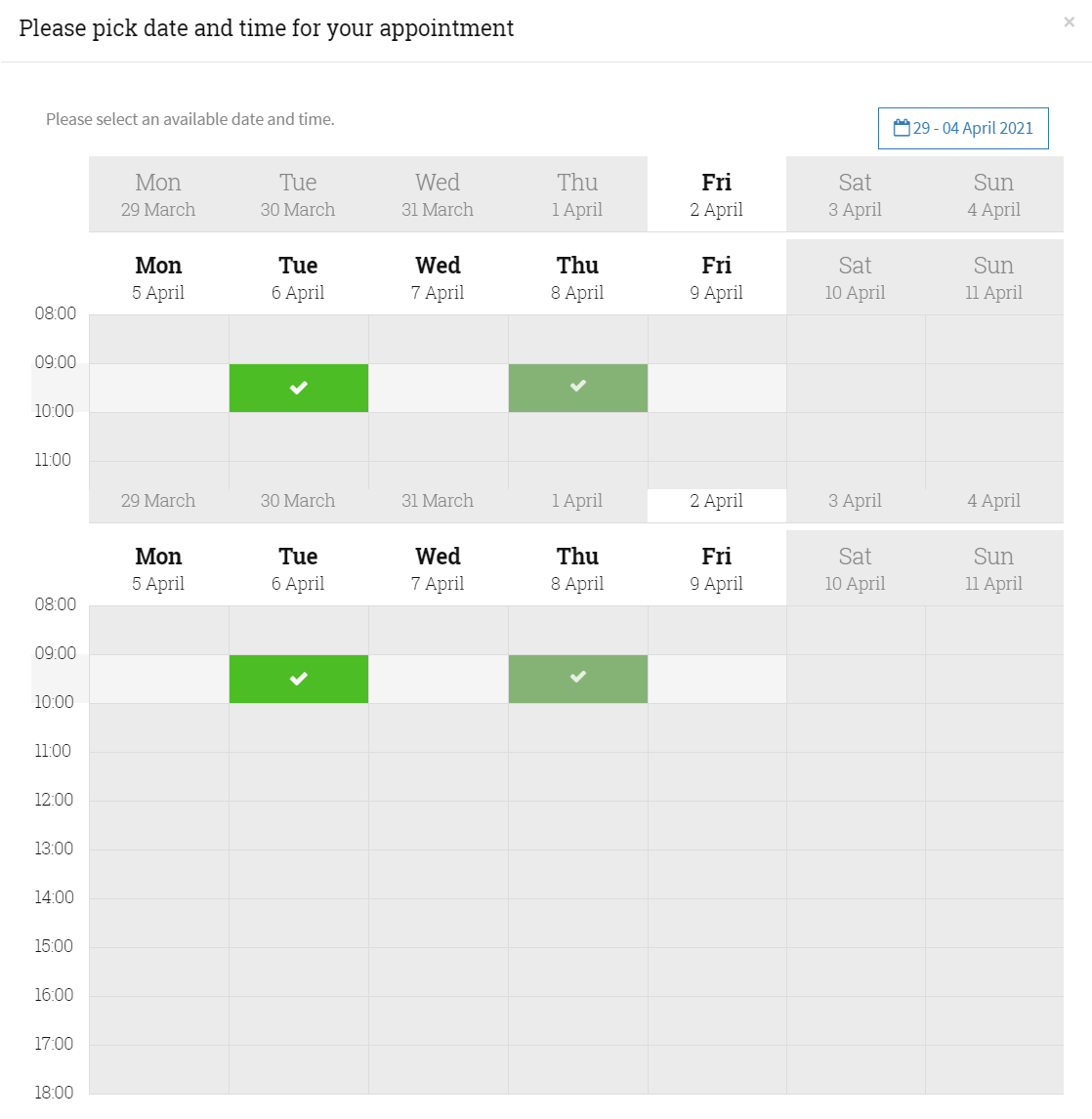Select the Fri 2 April day header
Viewport: 1092px width, 1119px height.
coord(716,194)
